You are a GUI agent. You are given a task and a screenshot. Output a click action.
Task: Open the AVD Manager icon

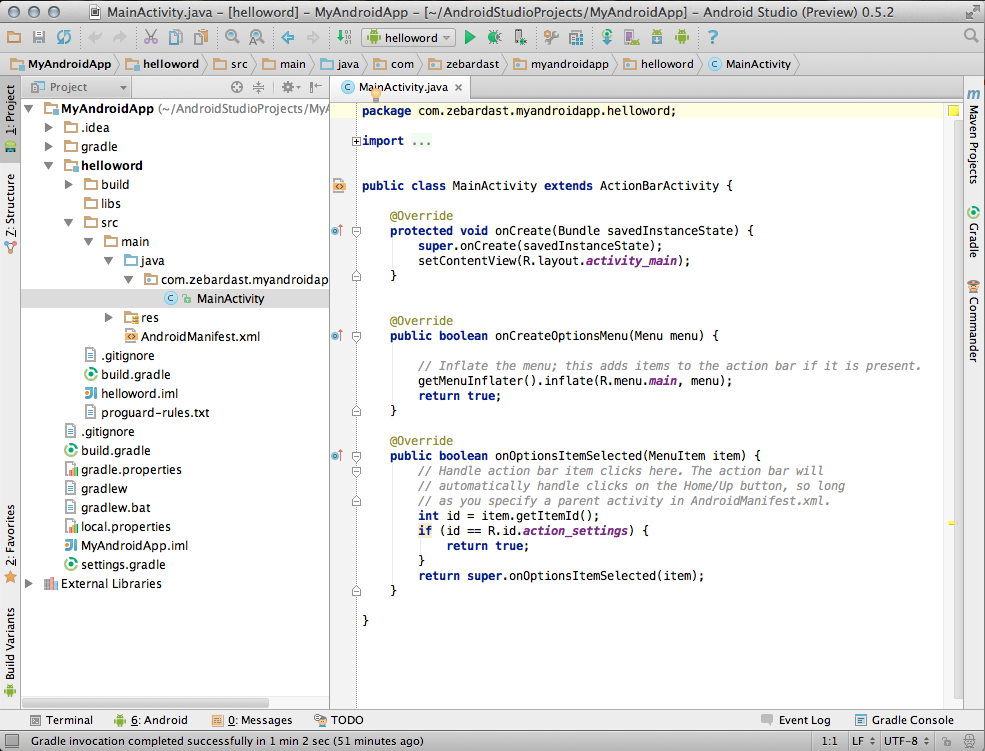(632, 38)
